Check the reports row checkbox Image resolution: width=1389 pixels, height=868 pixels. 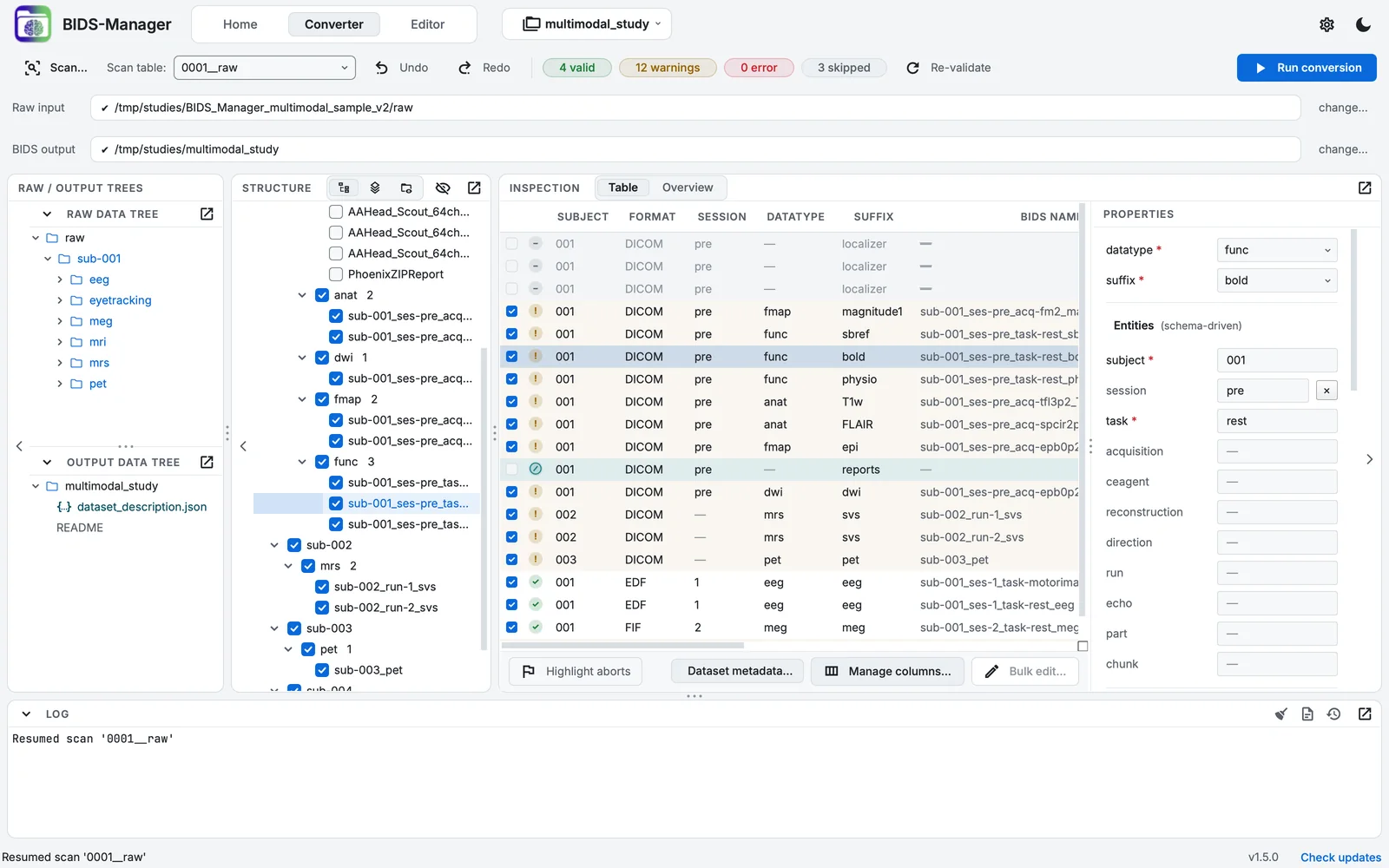(x=511, y=470)
